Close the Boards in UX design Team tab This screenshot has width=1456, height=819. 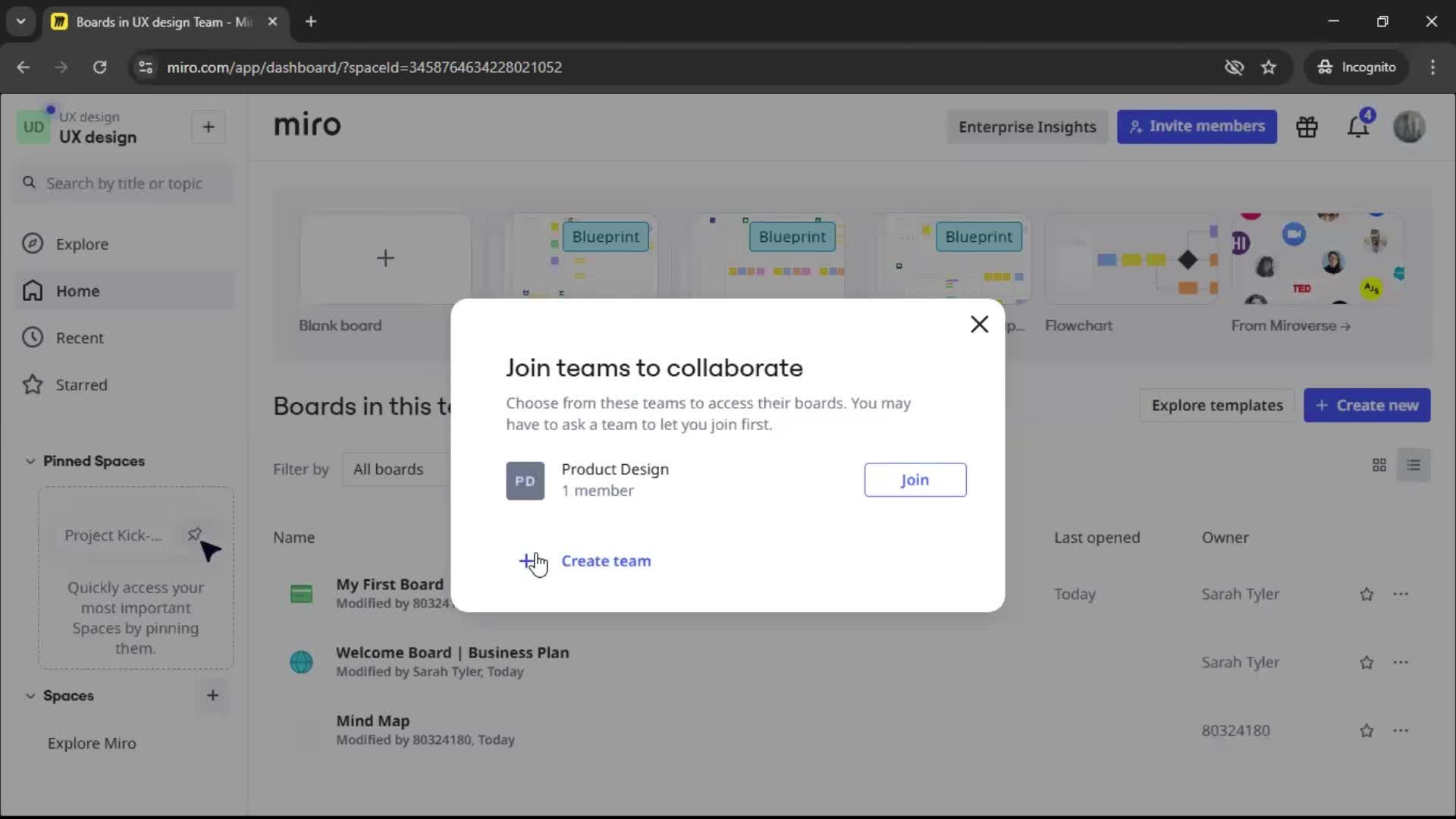[x=272, y=22]
